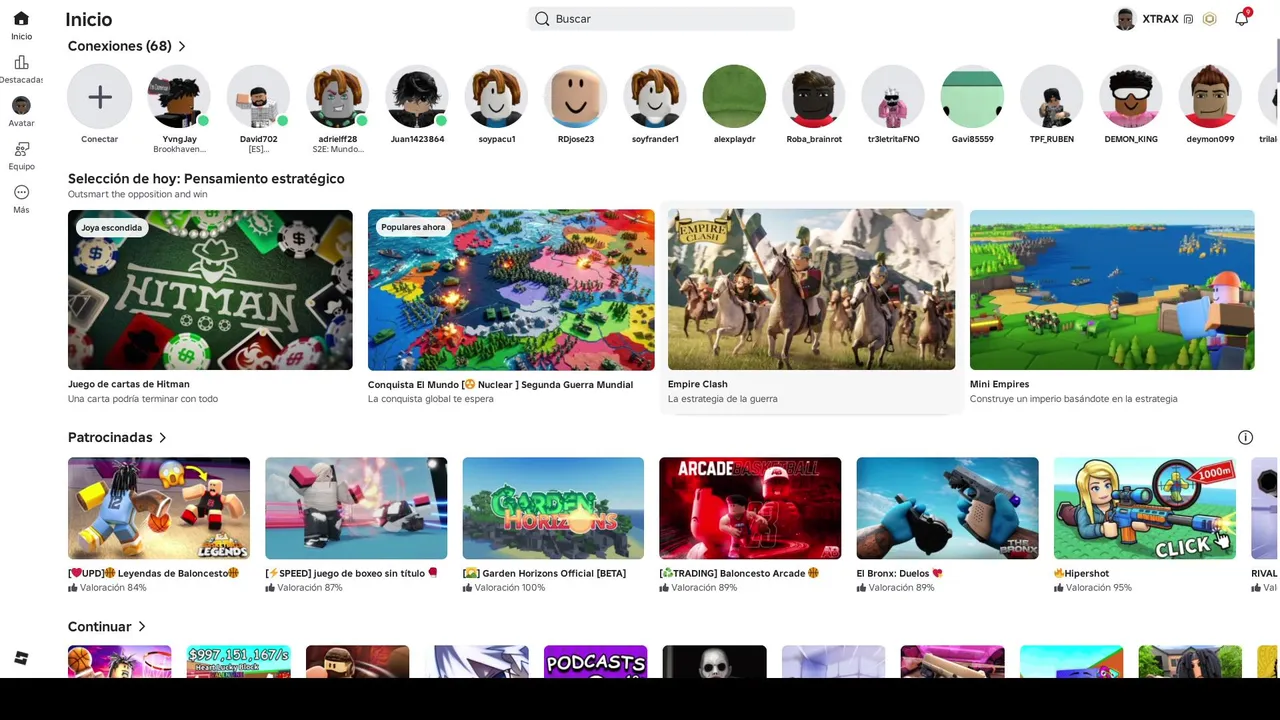Open the Equipo sidebar icon
The height and width of the screenshot is (720, 1280).
coord(21,149)
